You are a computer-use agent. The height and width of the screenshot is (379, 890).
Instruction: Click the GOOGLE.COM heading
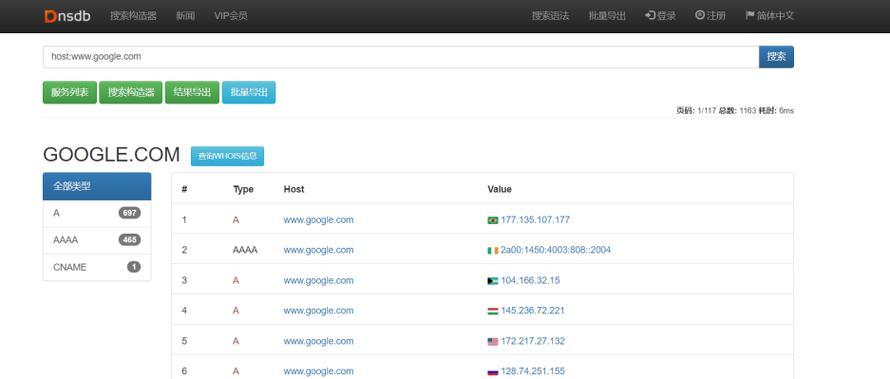pos(111,155)
